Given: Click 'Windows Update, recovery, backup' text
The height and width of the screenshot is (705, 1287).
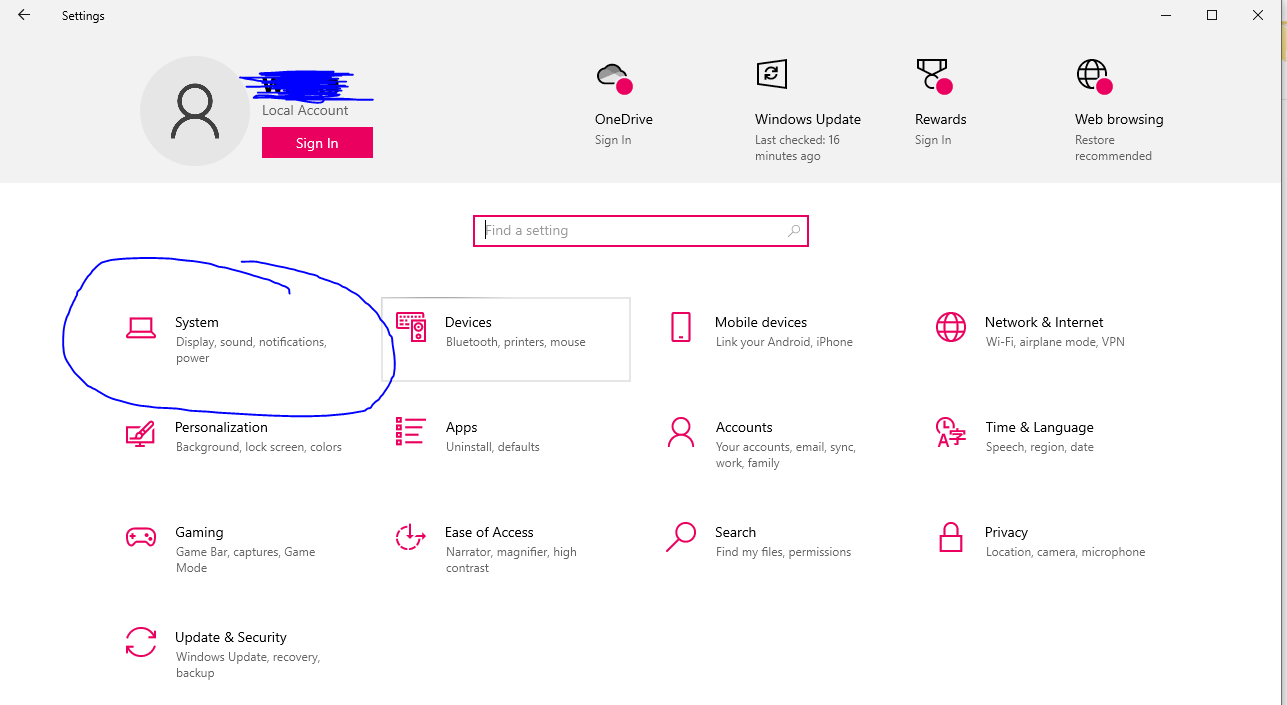Looking at the screenshot, I should 247,665.
